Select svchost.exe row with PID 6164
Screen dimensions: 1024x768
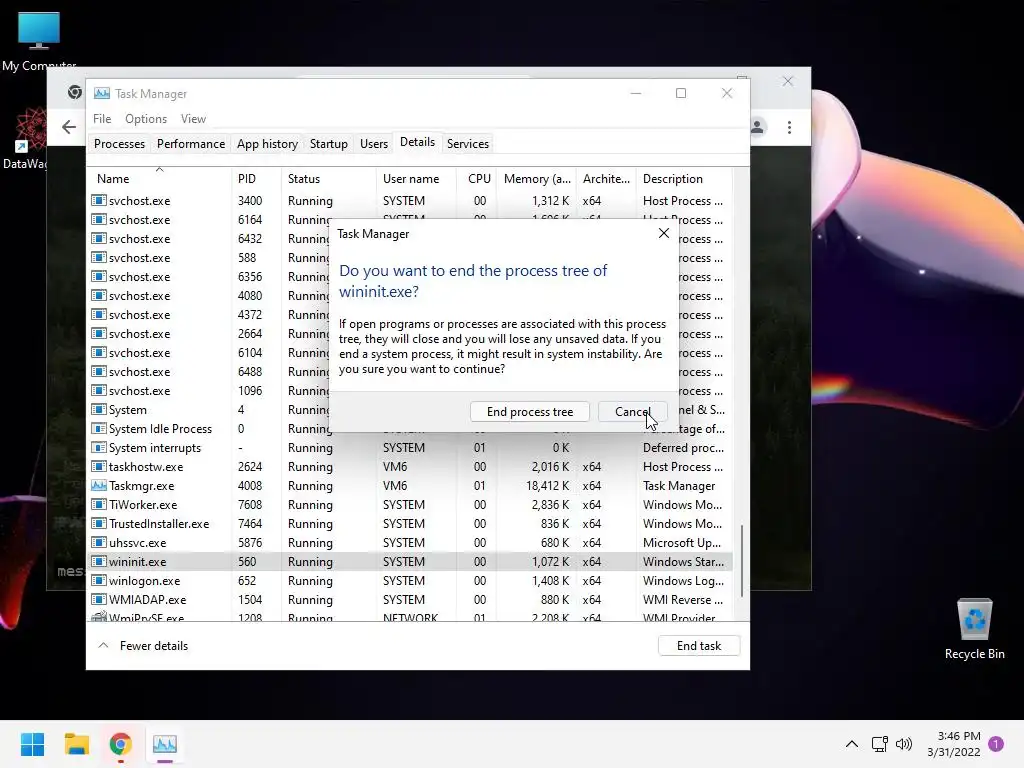coord(209,219)
